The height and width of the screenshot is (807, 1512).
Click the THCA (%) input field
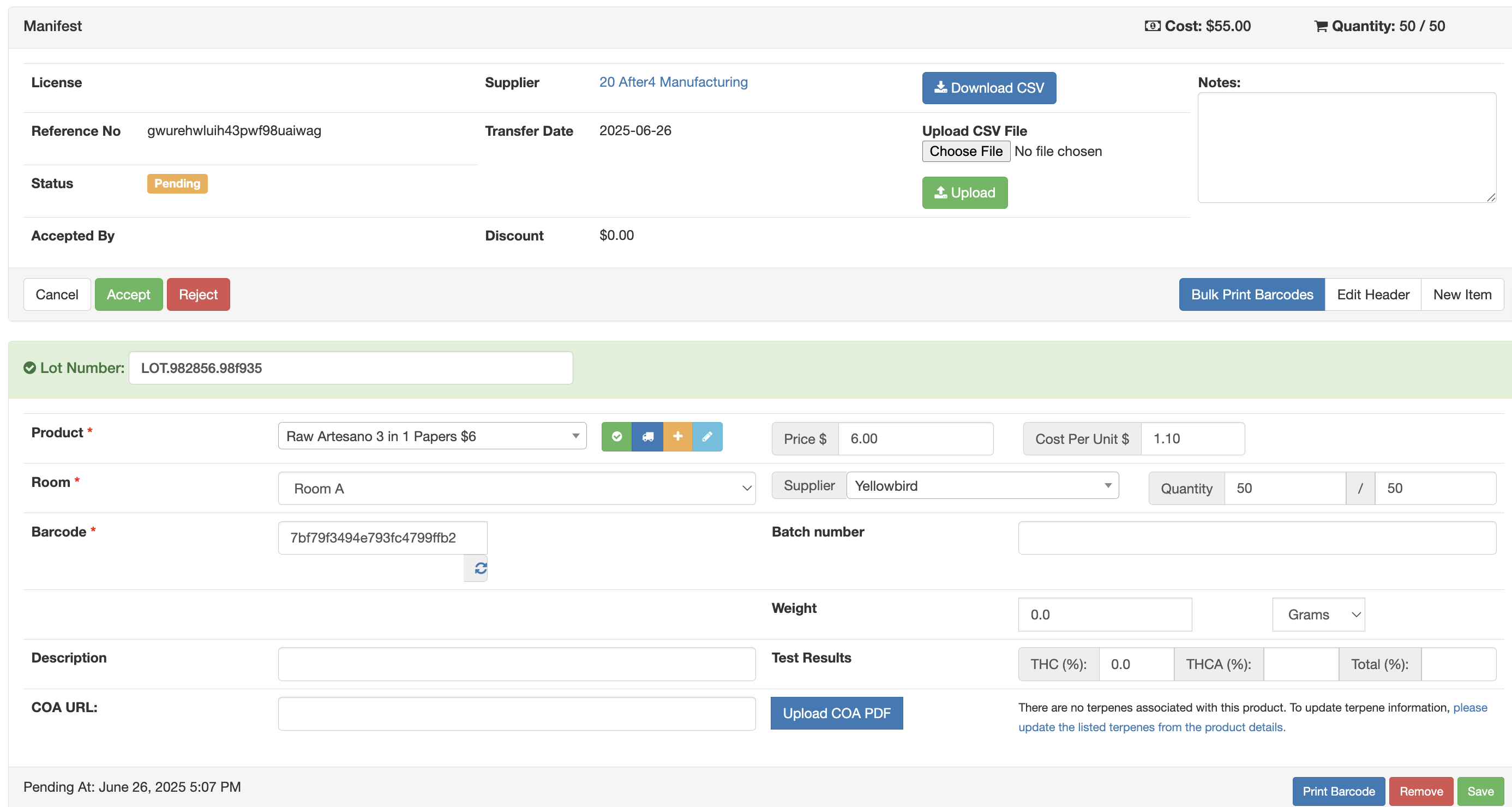pyautogui.click(x=1301, y=664)
